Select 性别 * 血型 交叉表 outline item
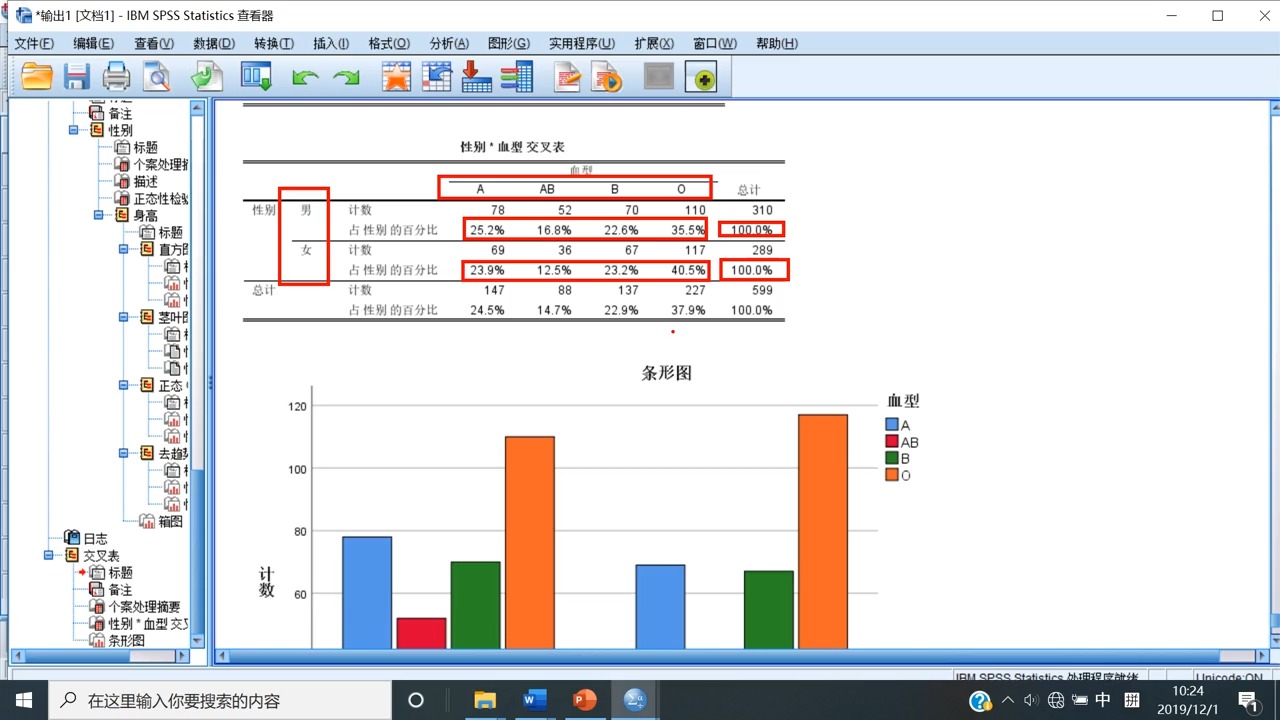The height and width of the screenshot is (720, 1280). pos(148,623)
